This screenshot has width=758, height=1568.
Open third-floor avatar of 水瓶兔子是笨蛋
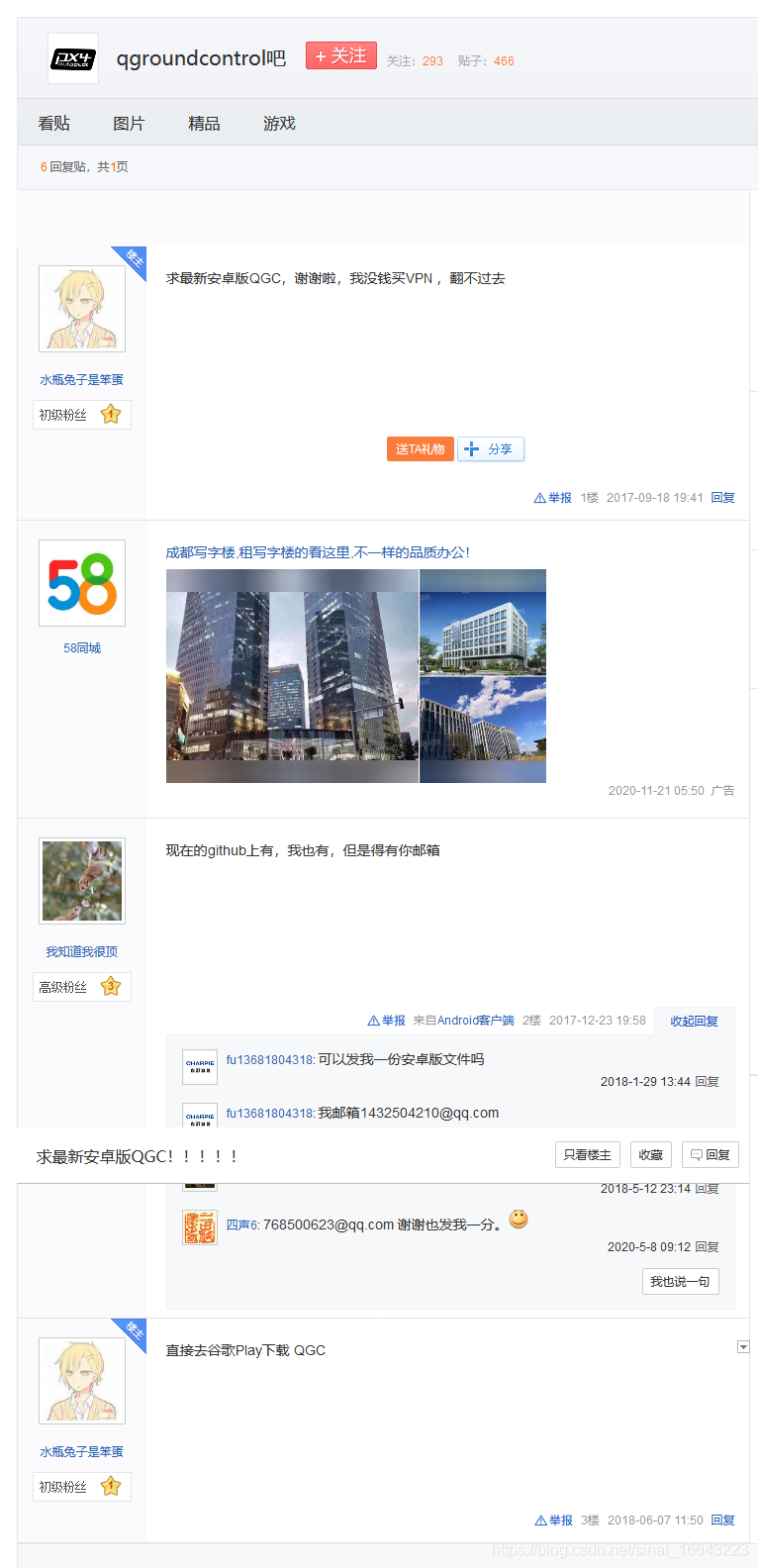(x=82, y=1381)
